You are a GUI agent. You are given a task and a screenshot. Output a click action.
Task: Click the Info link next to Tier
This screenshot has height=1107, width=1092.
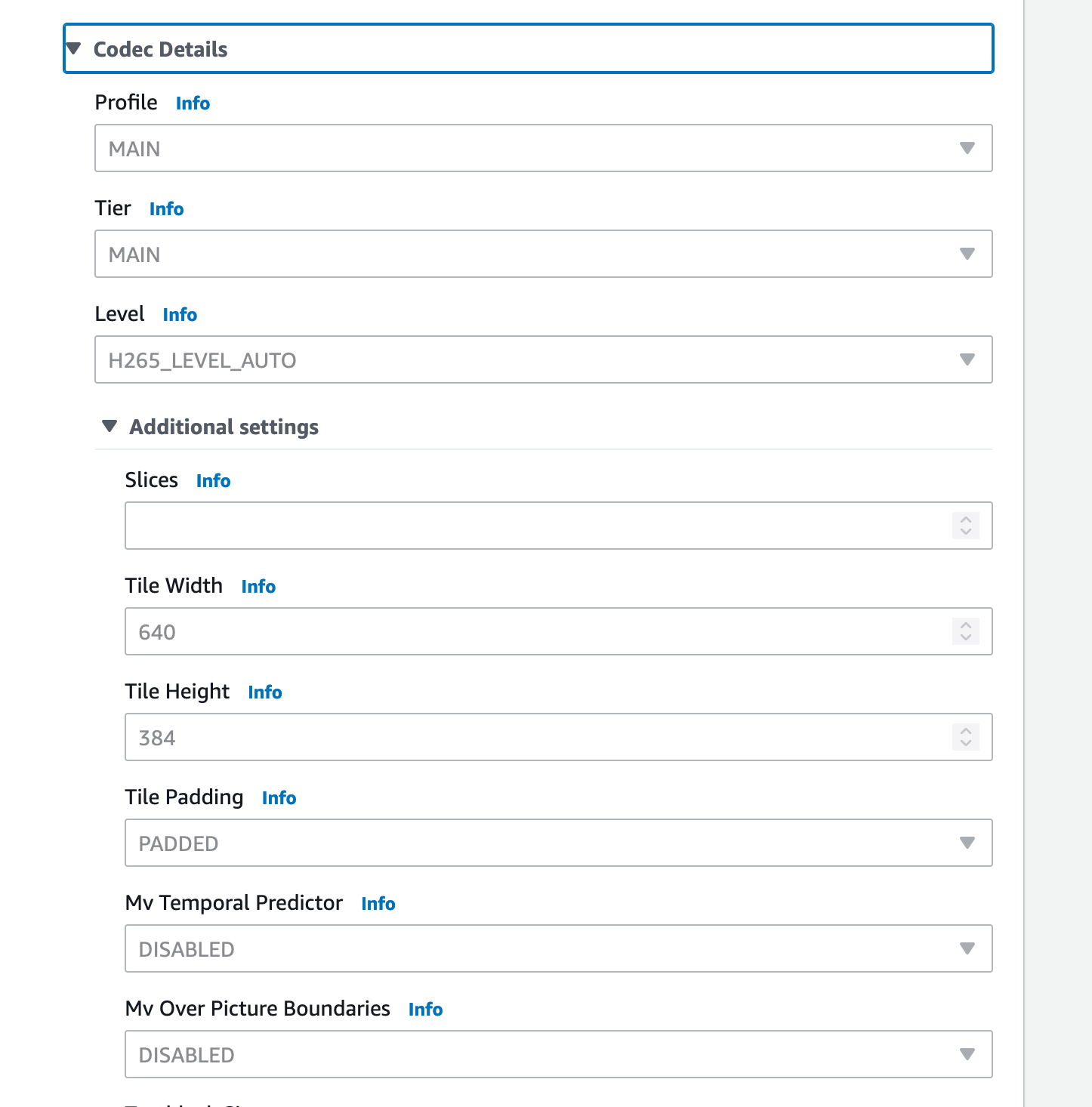point(166,209)
